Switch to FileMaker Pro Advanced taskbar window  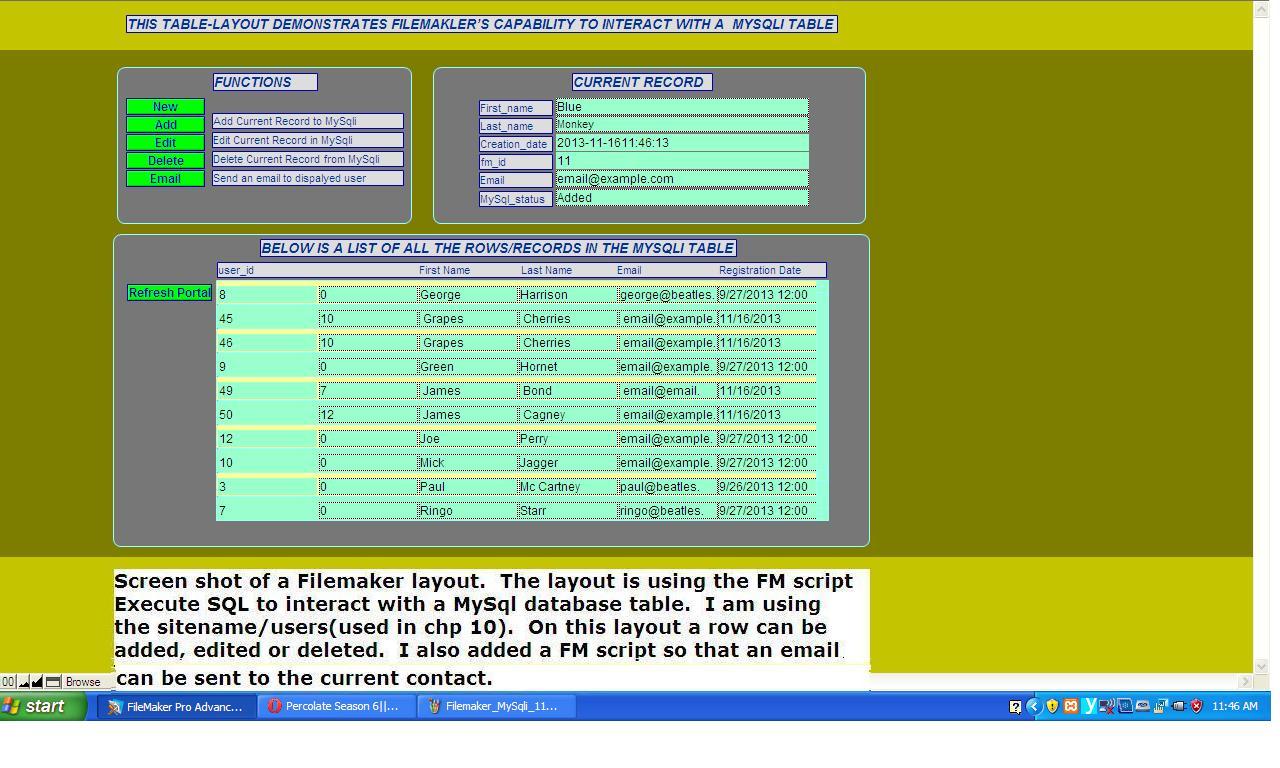click(177, 706)
